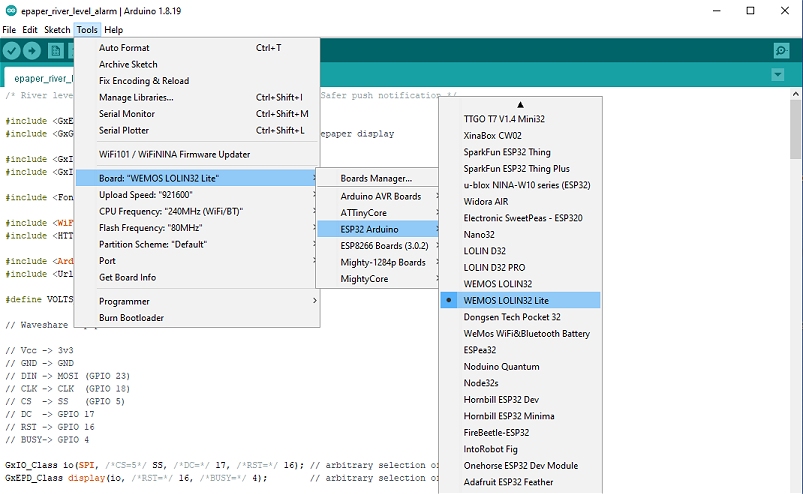Open the tab options dropdown arrow

pyautogui.click(x=777, y=75)
